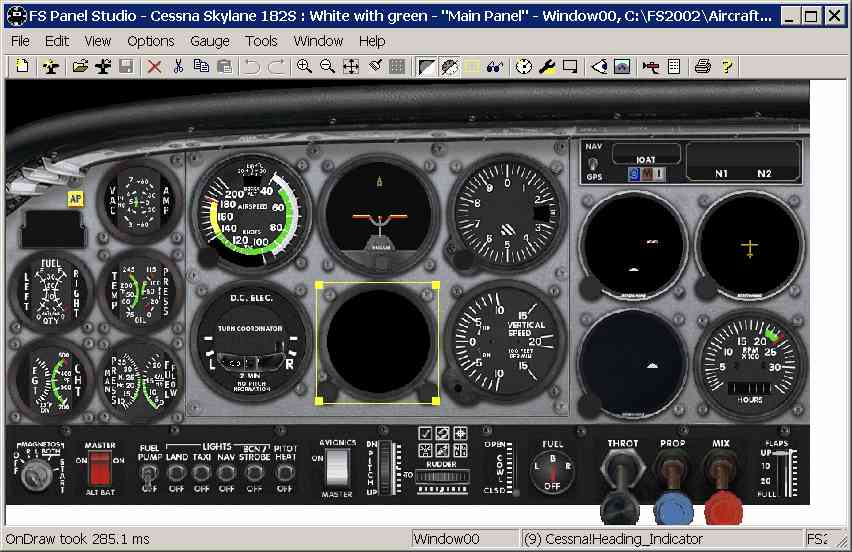This screenshot has width=852, height=552.
Task: Select the highlighted Heading Indicator gauge
Action: tap(378, 342)
